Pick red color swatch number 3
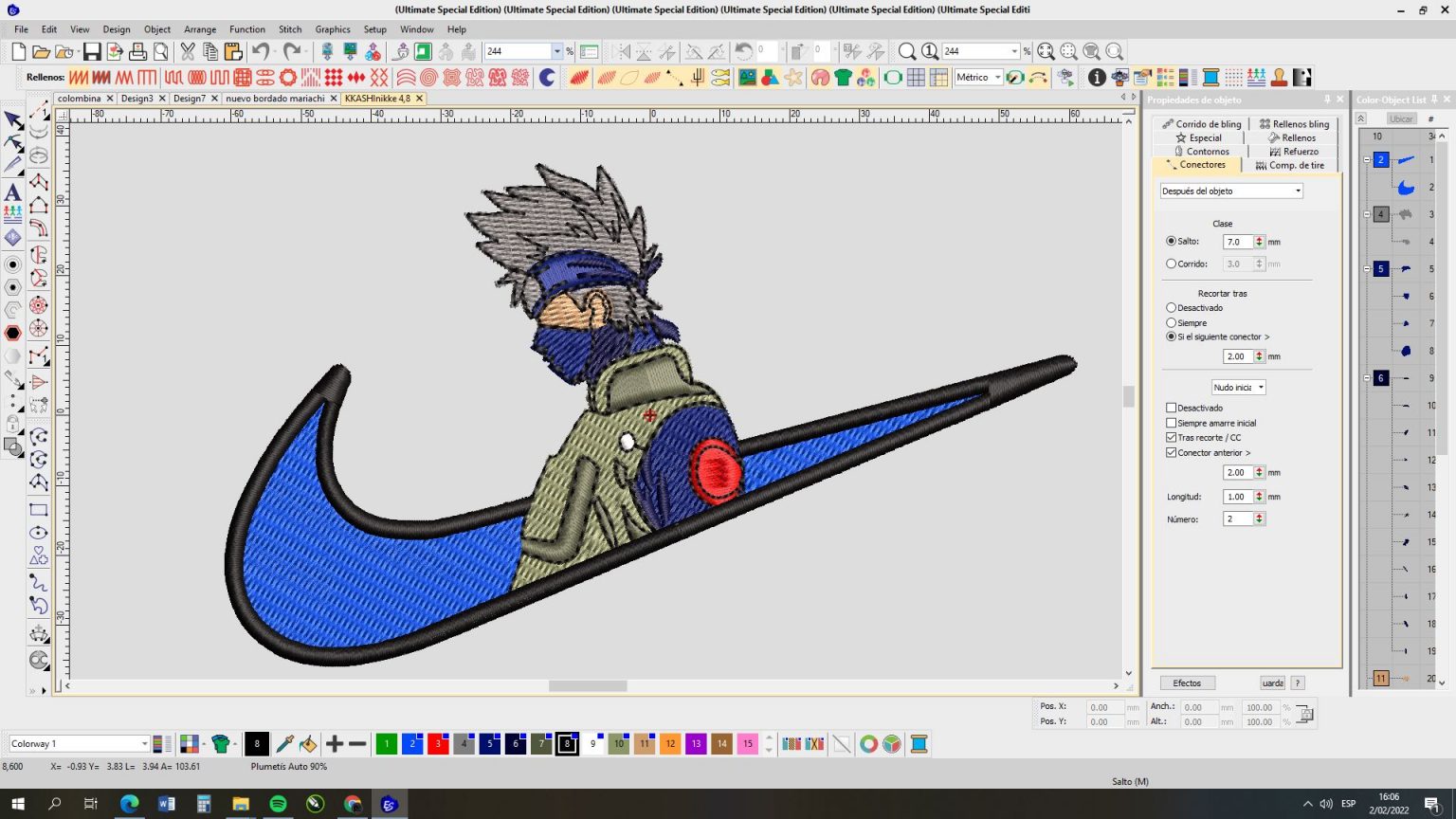The height and width of the screenshot is (819, 1456). (438, 744)
